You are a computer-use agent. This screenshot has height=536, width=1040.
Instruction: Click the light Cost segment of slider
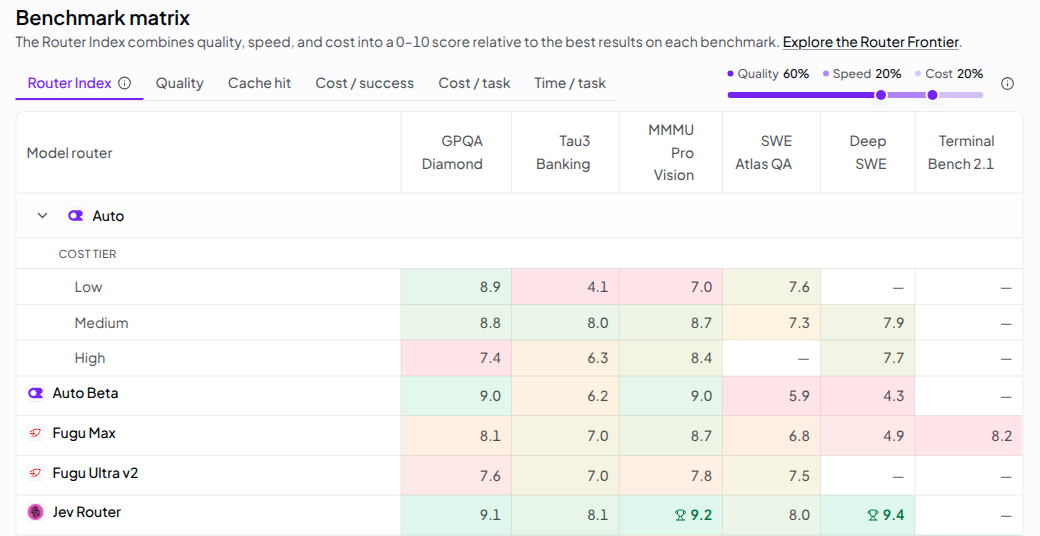[x=960, y=95]
